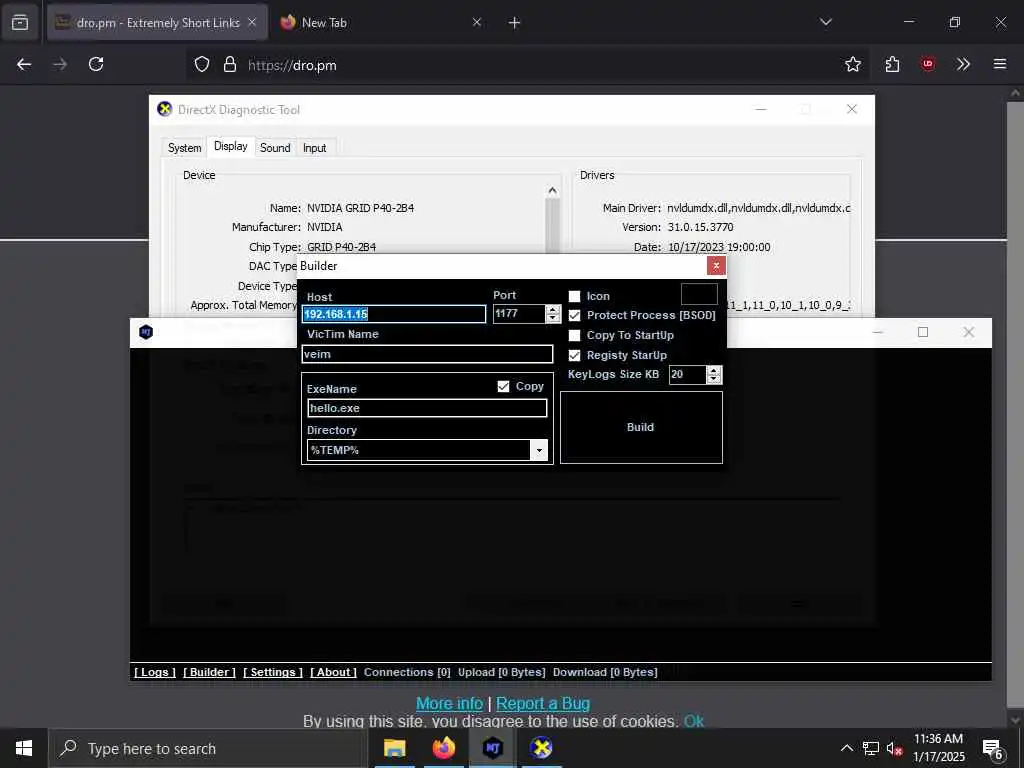
Task: Open Sound tab in DirectX Diagnostic Tool
Action: click(275, 148)
